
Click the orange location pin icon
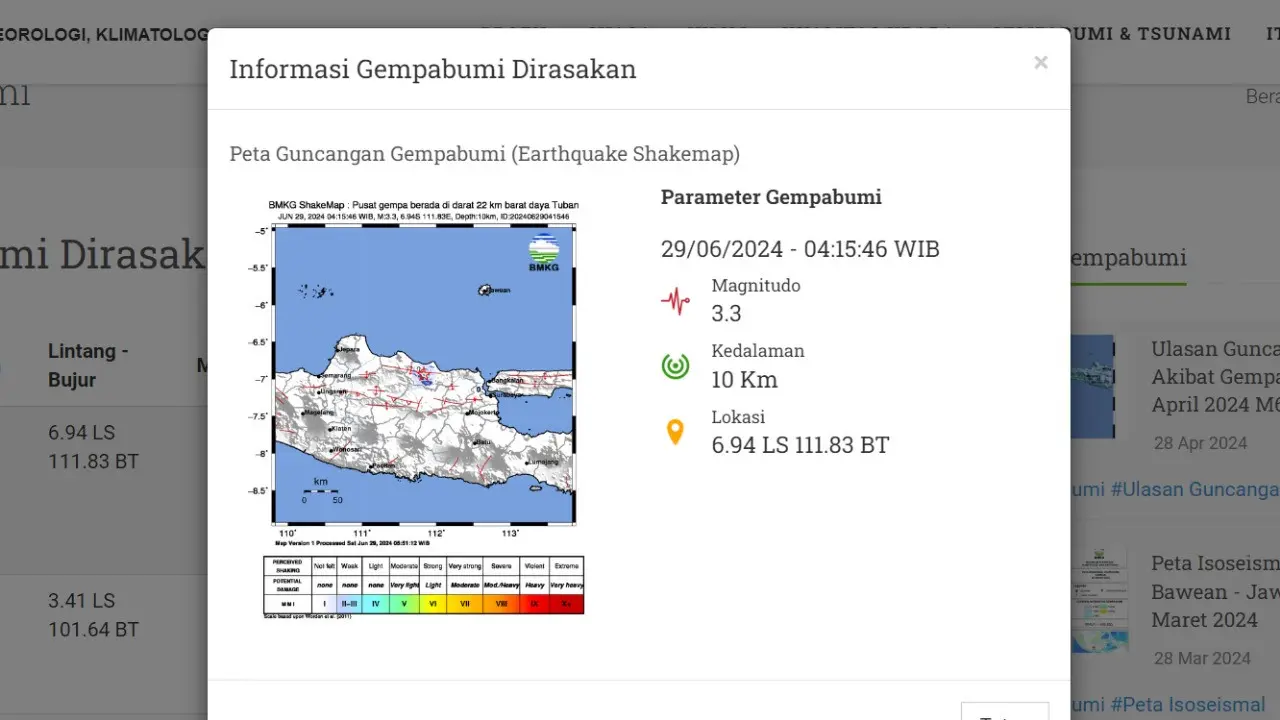(x=675, y=432)
